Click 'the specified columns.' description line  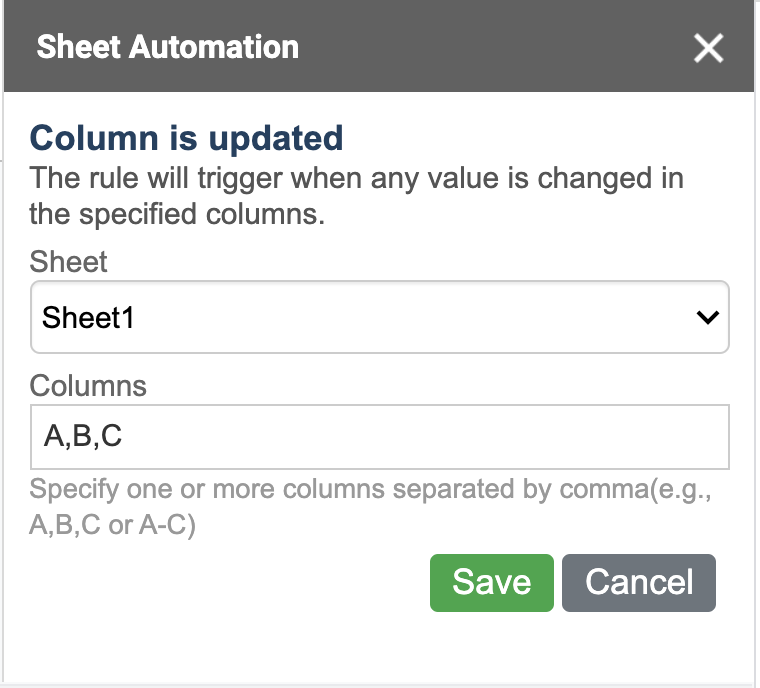click(x=177, y=215)
